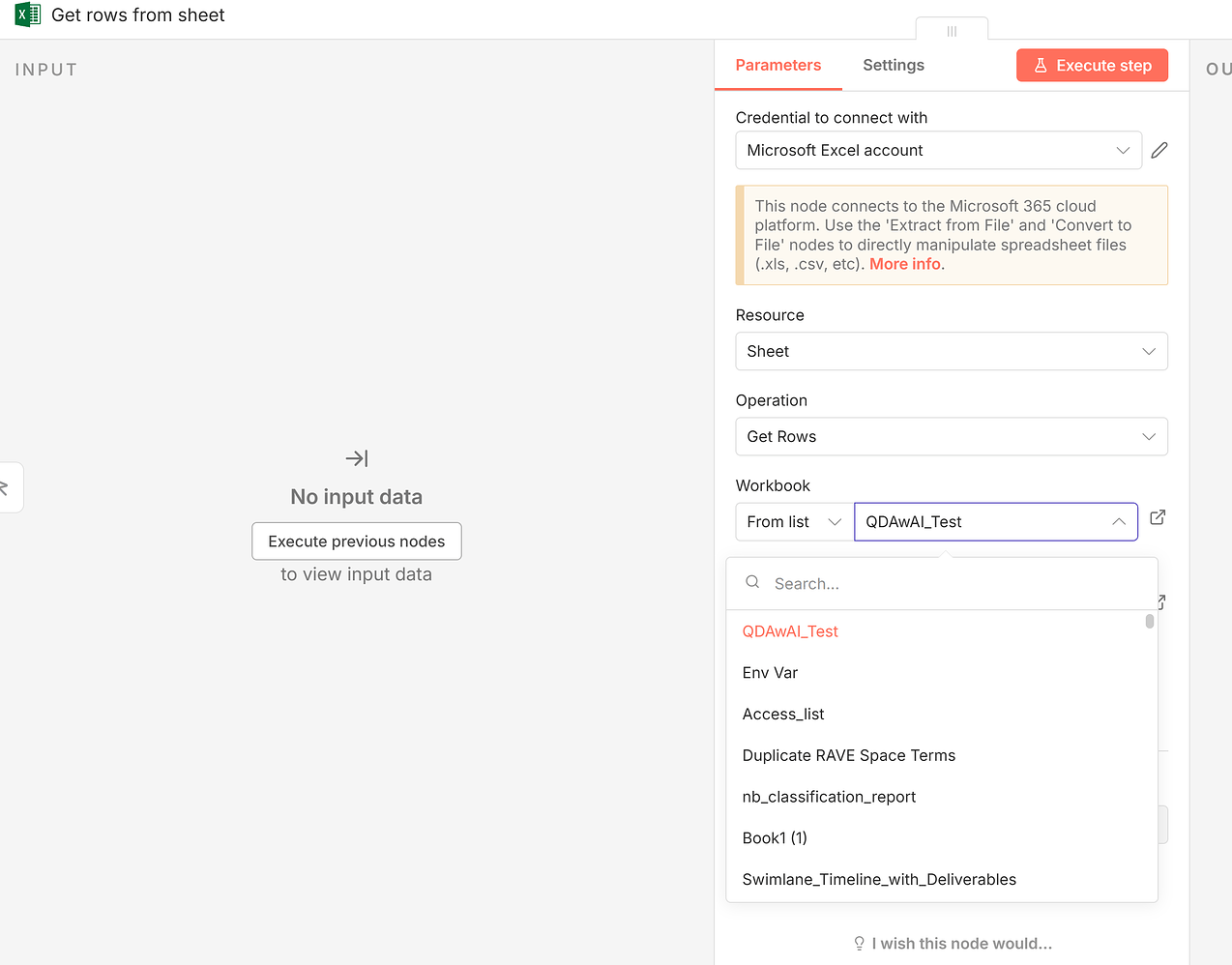The height and width of the screenshot is (965, 1232).
Task: Click the Excel icon beside the node title
Action: pos(27,15)
